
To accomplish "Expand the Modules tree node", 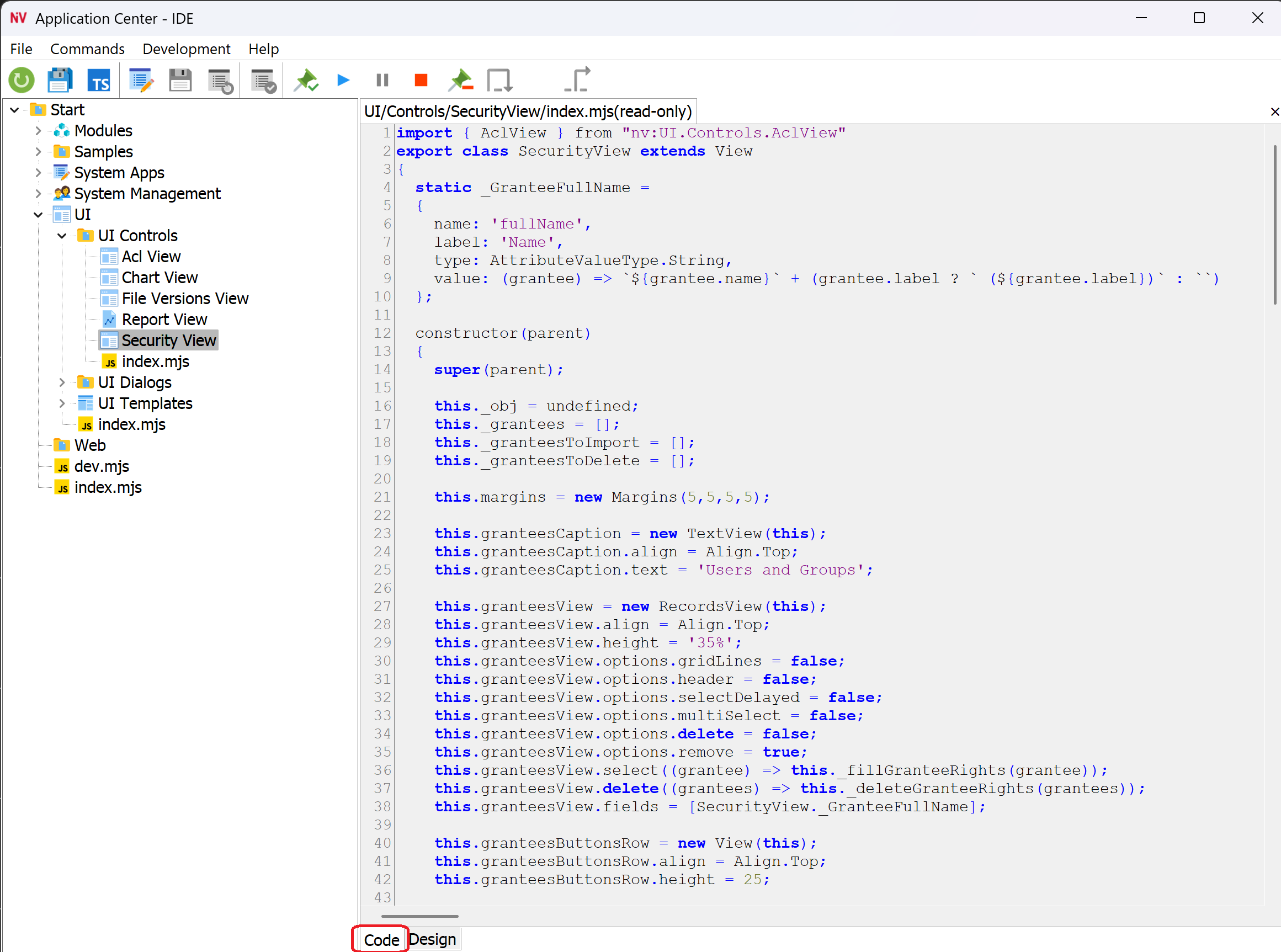I will (x=38, y=131).
